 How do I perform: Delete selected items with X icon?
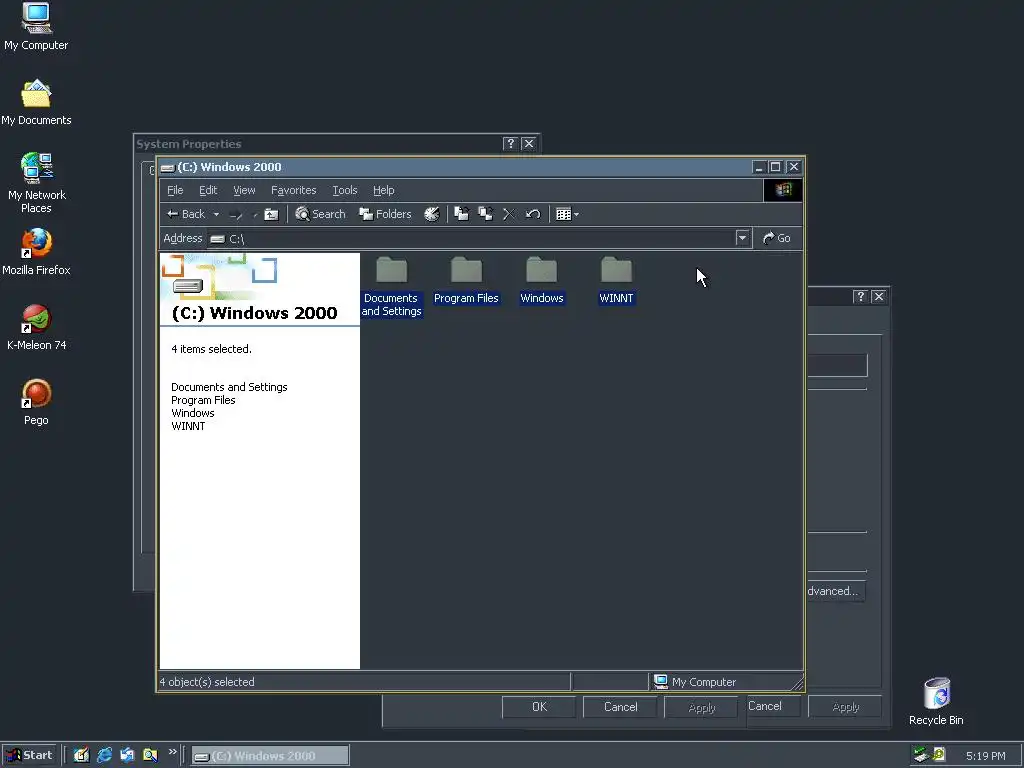point(509,214)
